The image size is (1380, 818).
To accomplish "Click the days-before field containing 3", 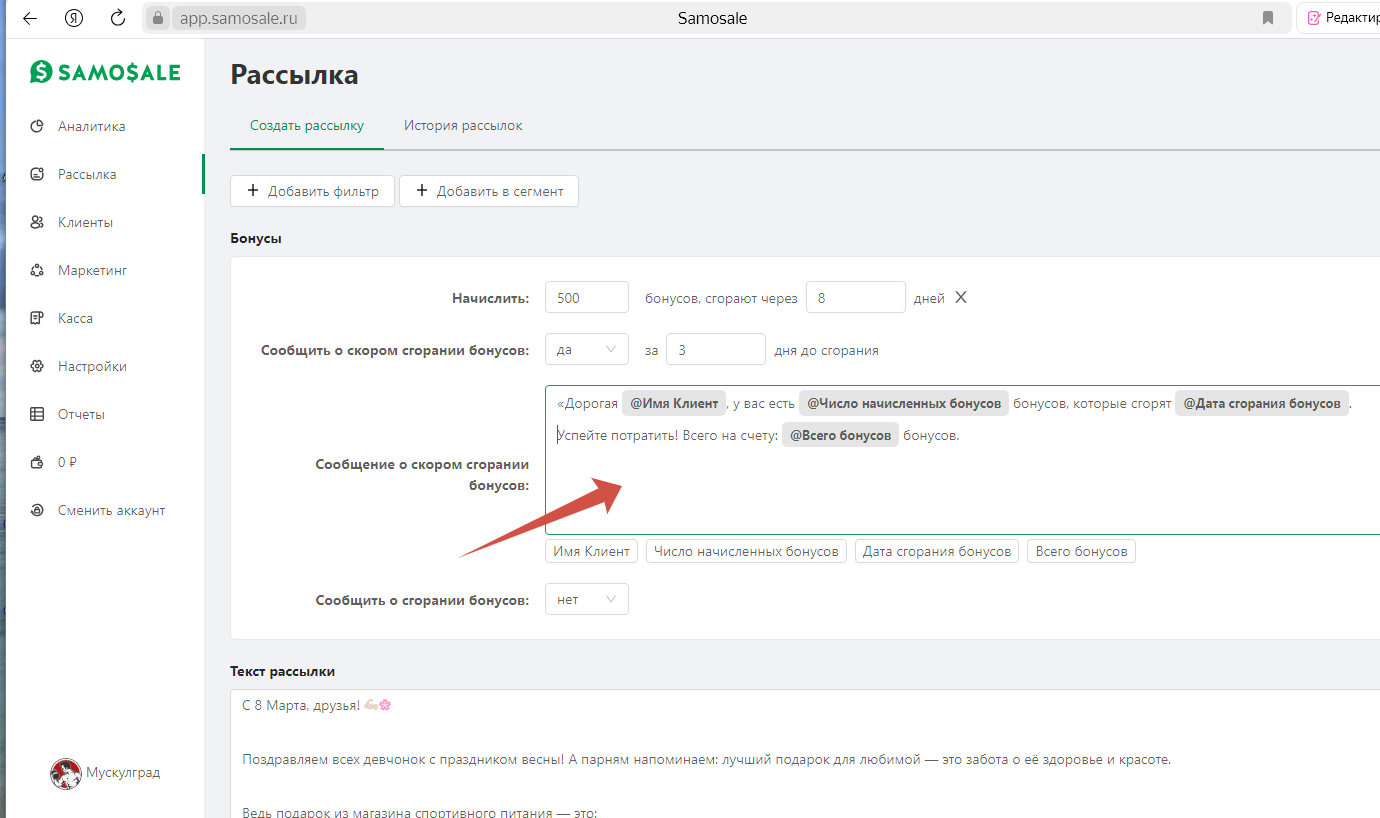I will [x=716, y=350].
